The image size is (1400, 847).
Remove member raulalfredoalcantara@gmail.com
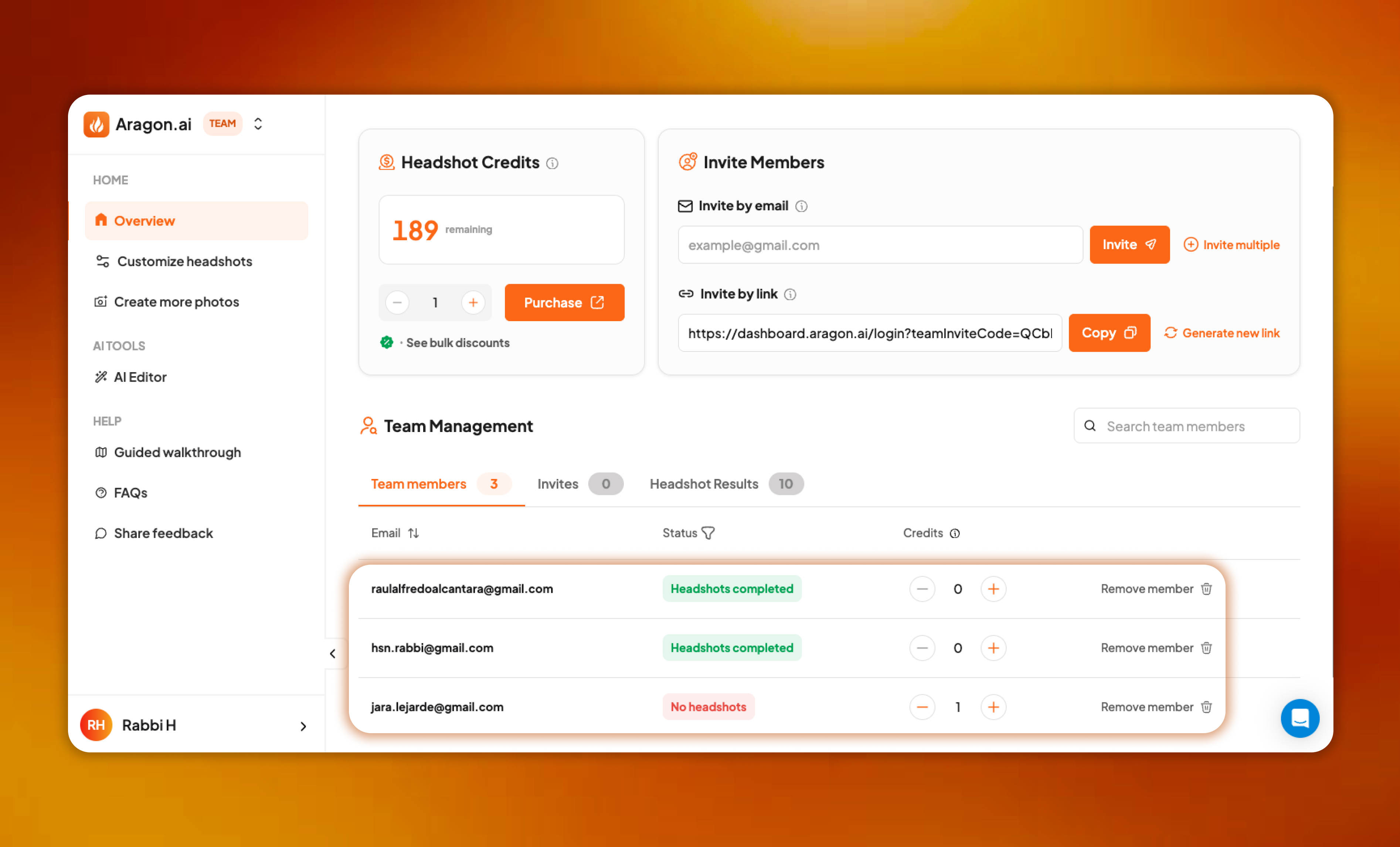pyautogui.click(x=1156, y=589)
